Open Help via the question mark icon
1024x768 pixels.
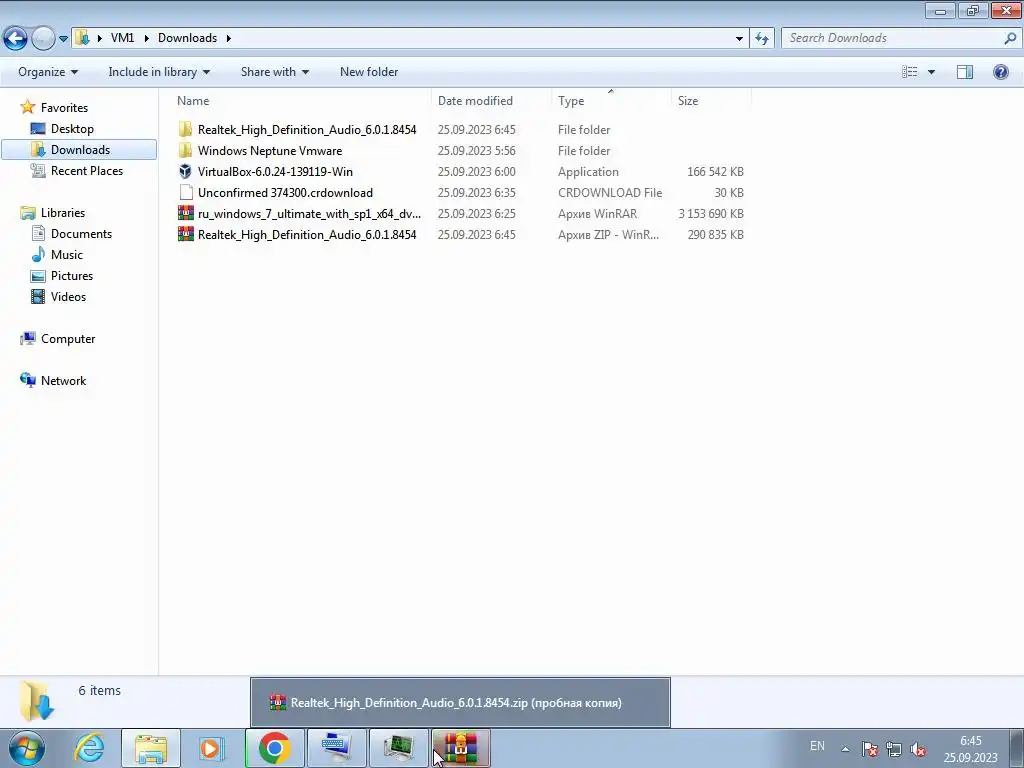(1000, 72)
